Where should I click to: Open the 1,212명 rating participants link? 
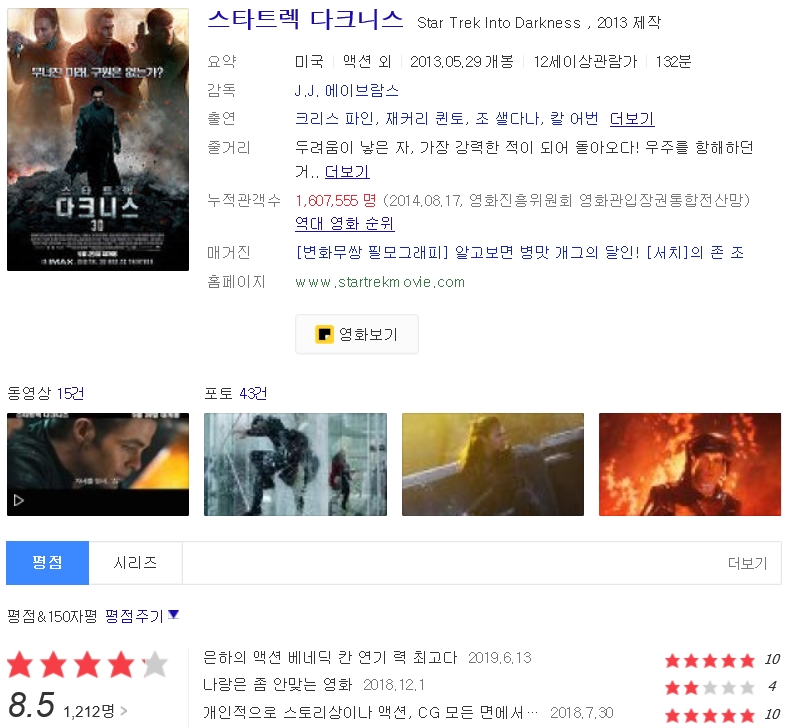[x=94, y=711]
